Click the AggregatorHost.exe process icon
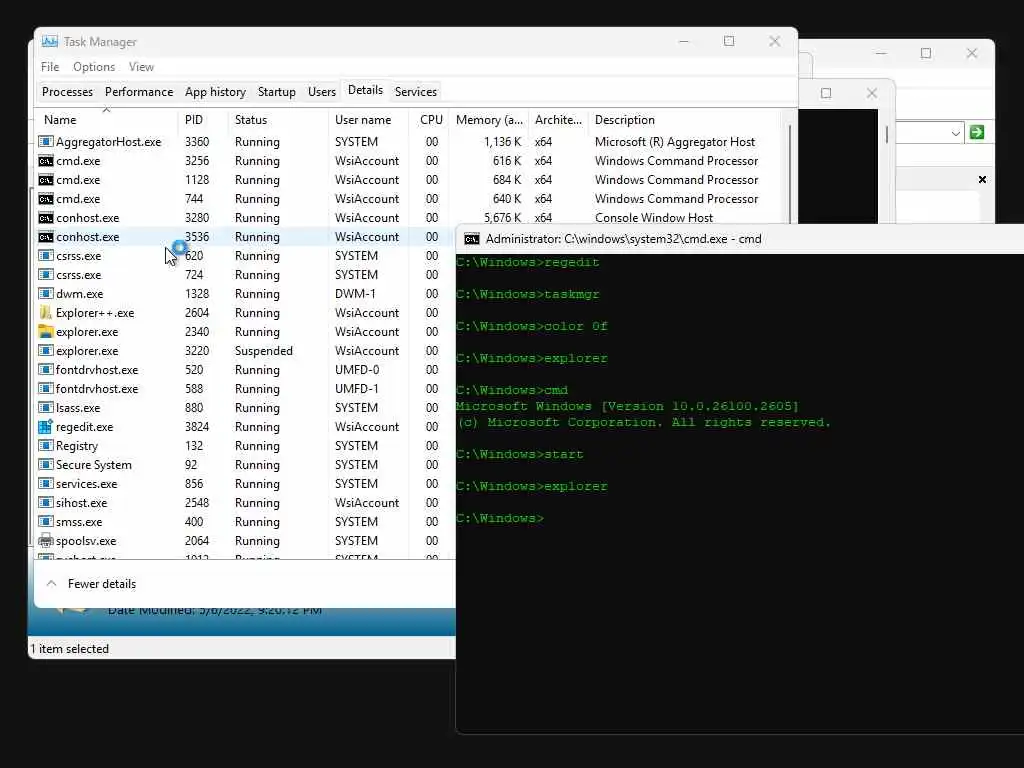1024x768 pixels. 46,142
